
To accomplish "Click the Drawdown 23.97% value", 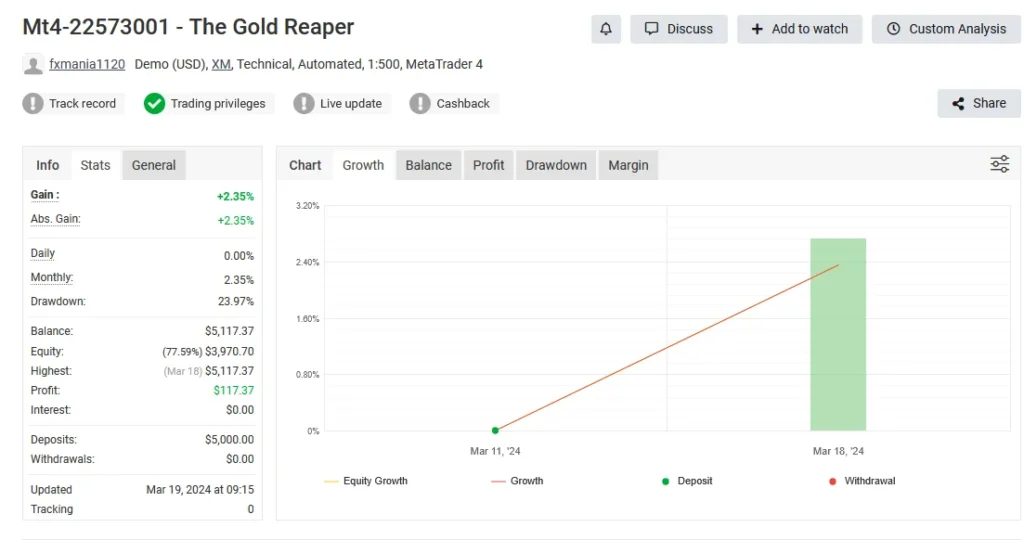I will (x=236, y=301).
